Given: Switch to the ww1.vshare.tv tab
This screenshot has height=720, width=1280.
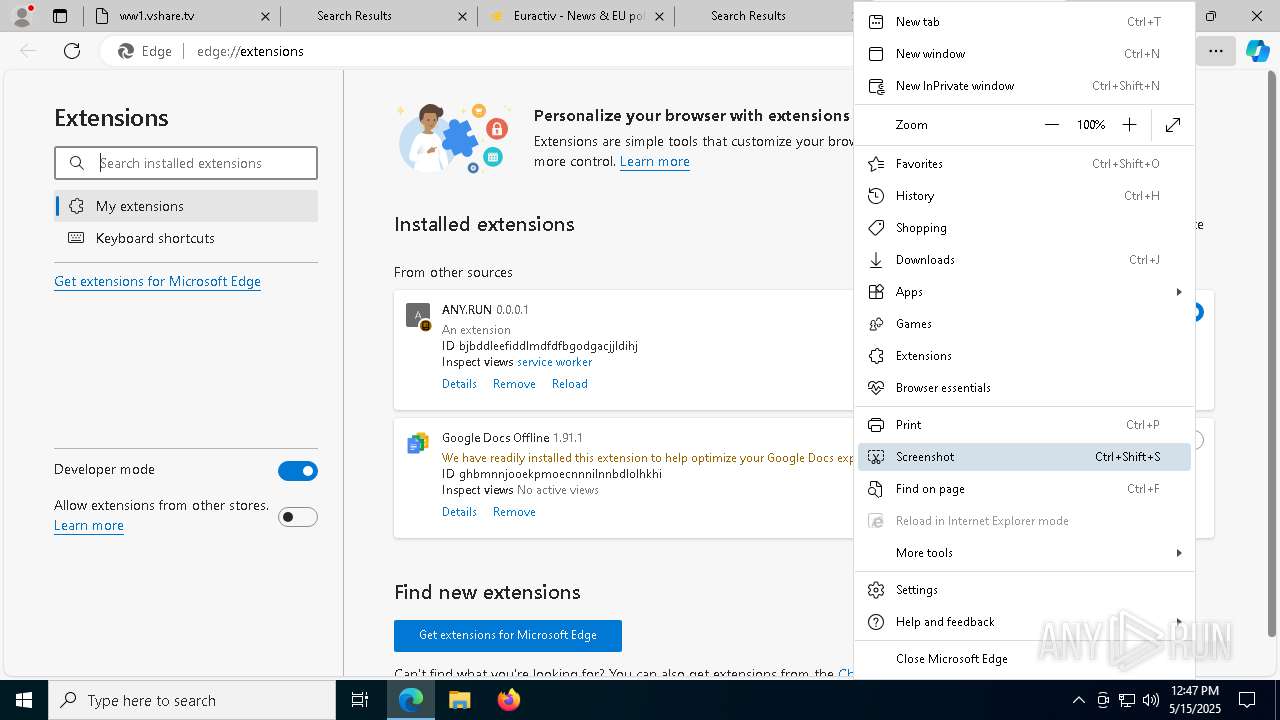Looking at the screenshot, I should click(180, 16).
